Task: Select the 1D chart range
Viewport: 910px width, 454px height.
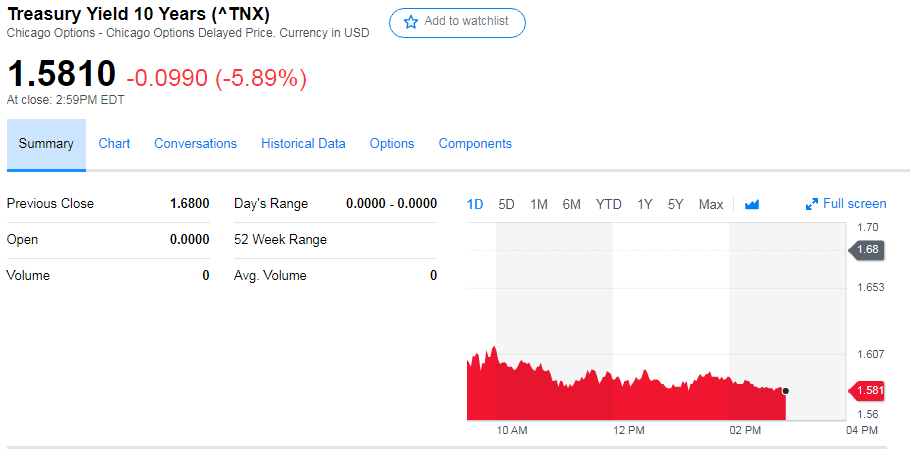Action: click(x=475, y=204)
